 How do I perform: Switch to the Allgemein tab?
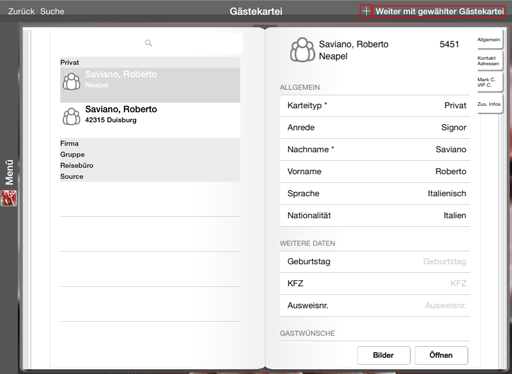(489, 40)
